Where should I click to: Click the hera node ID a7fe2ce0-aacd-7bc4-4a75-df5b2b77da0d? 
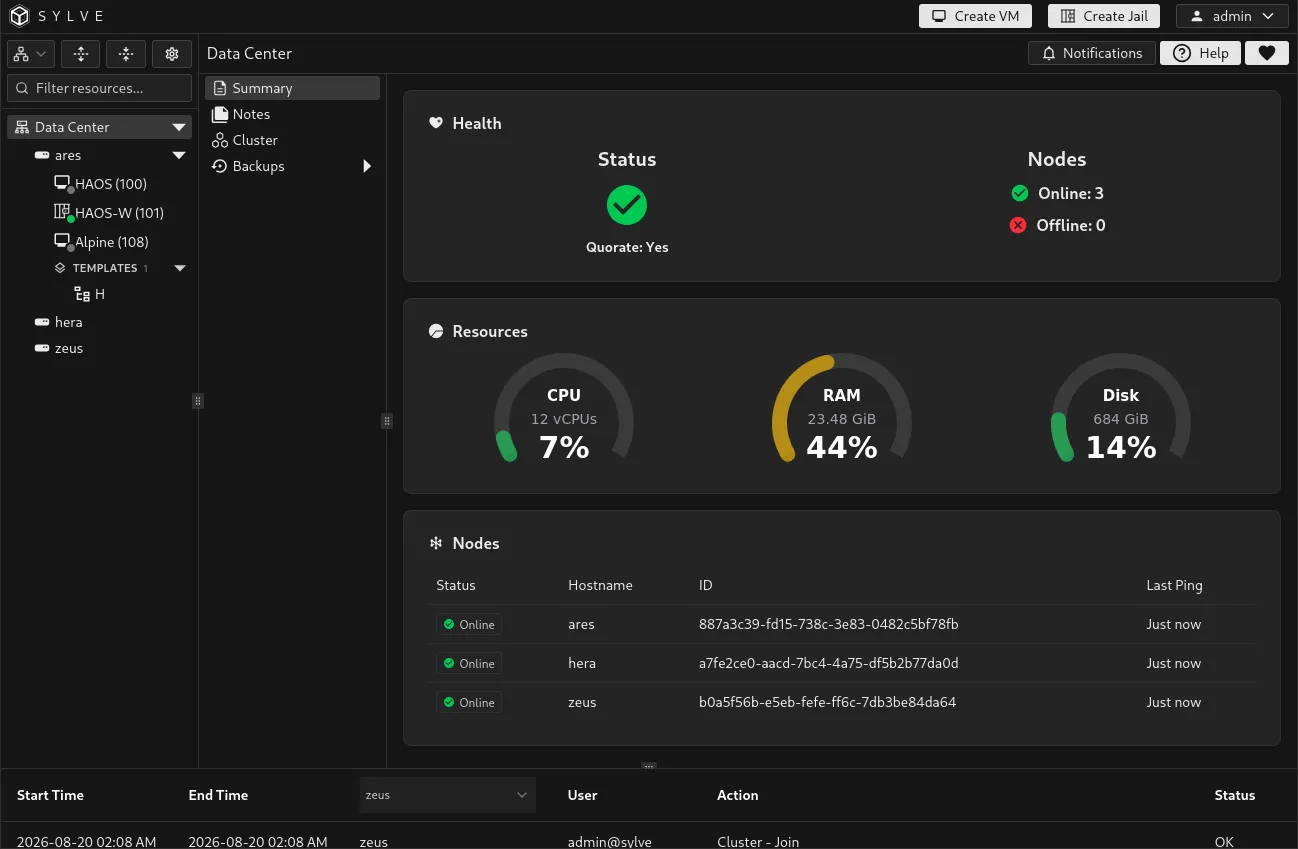point(828,663)
